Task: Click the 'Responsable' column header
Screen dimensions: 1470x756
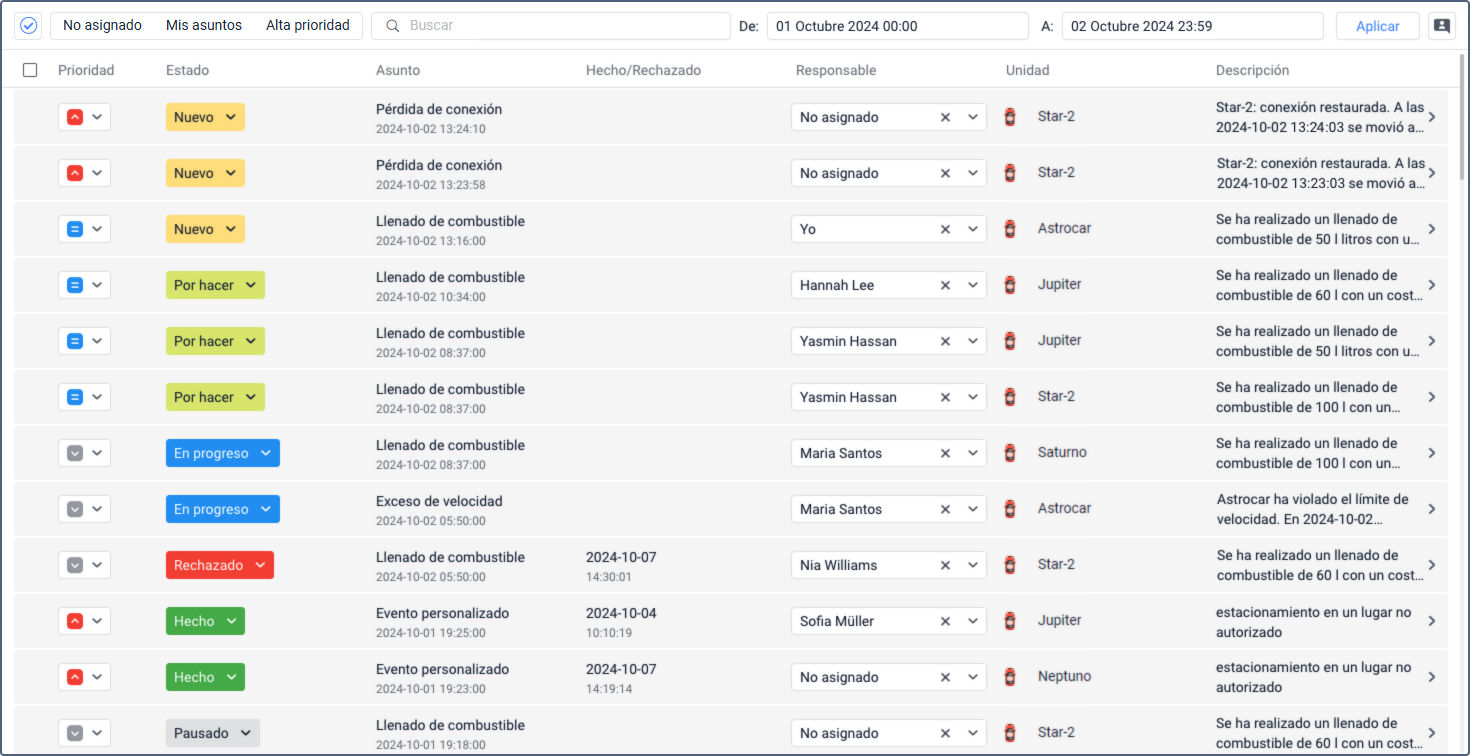Action: pyautogui.click(x=836, y=70)
